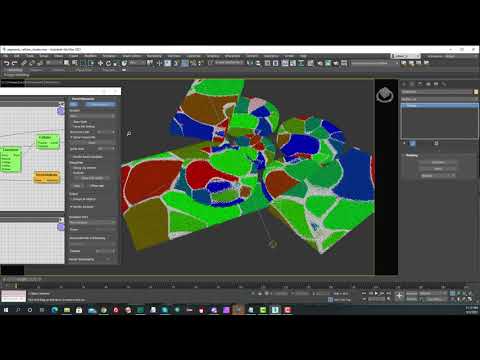The image size is (480, 360).
Task: Switch to the Hierarchy command panel tab
Action: pos(420,84)
